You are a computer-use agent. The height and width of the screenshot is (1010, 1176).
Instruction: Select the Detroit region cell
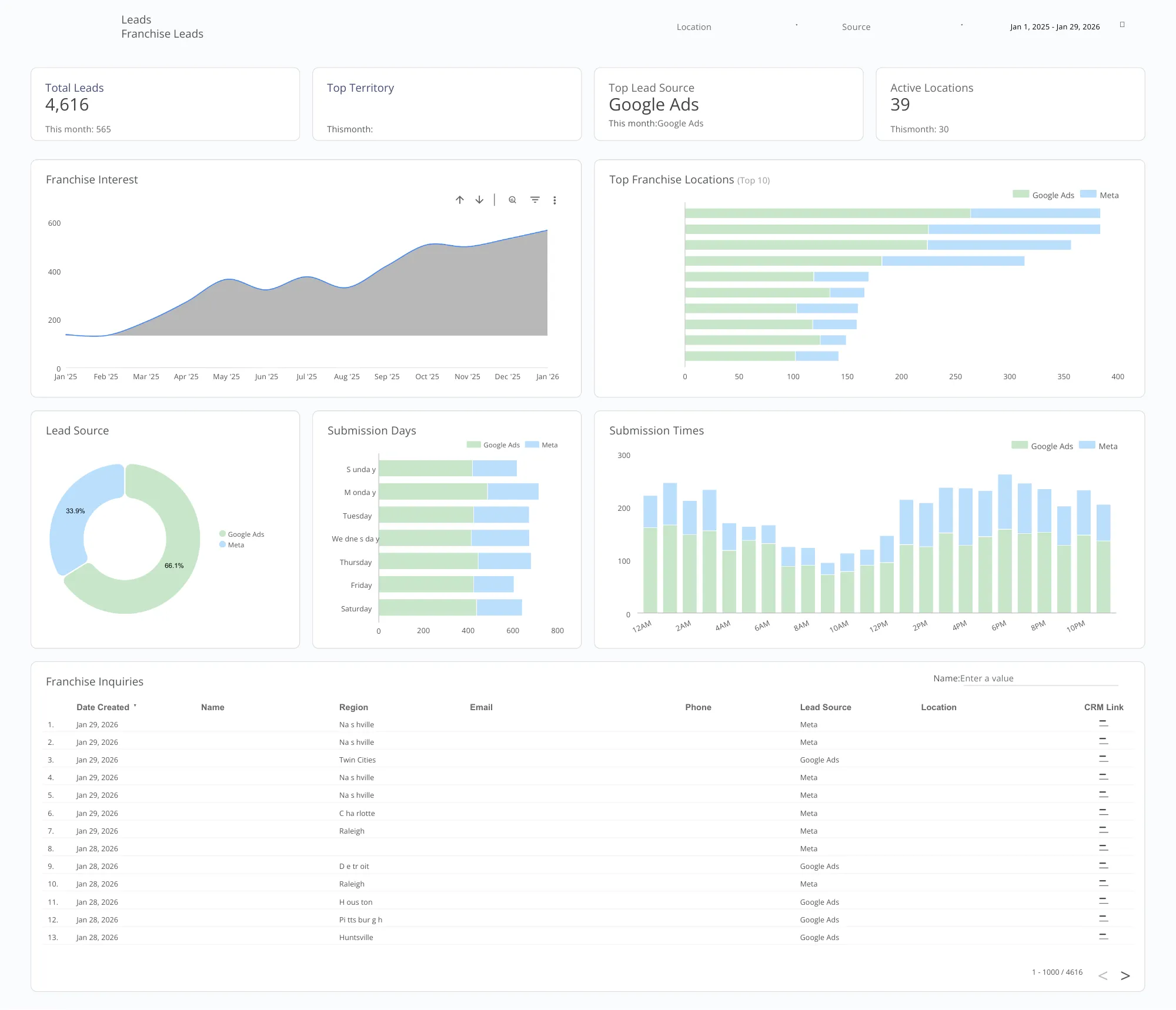click(354, 866)
